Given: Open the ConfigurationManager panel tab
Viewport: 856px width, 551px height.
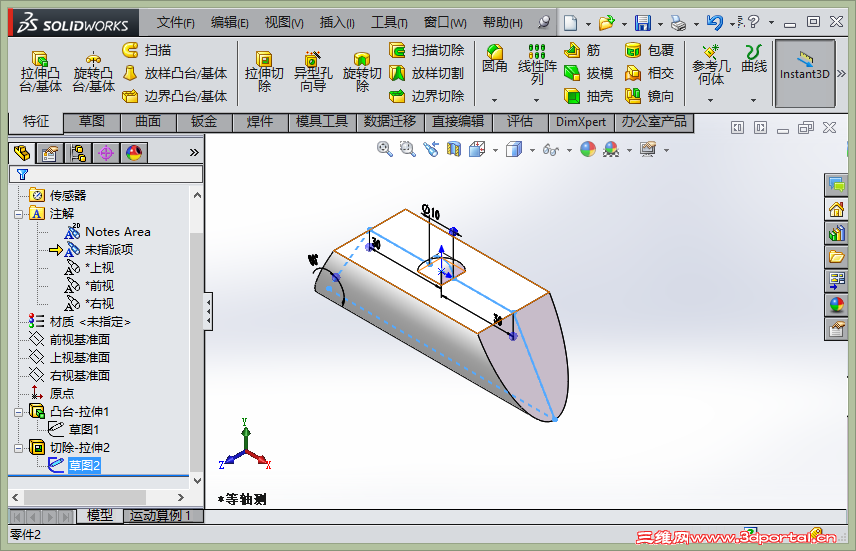Looking at the screenshot, I should coord(78,153).
